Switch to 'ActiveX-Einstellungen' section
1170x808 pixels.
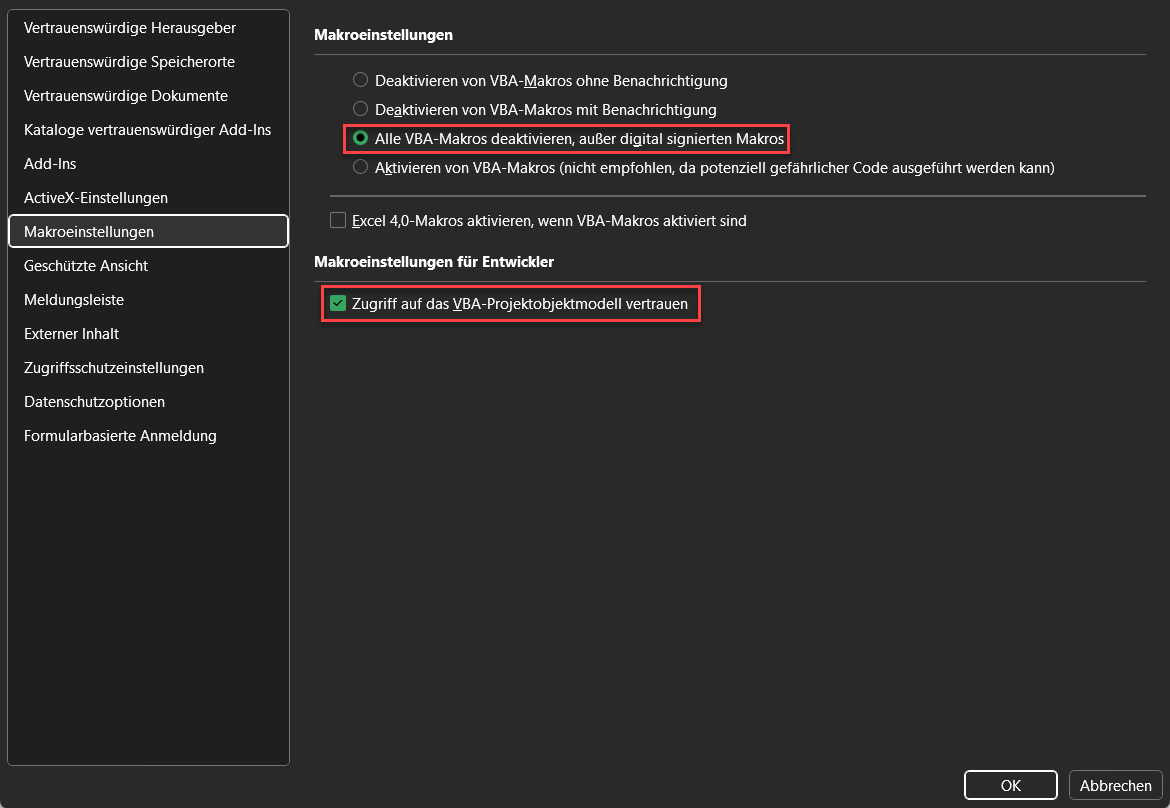tap(148, 198)
